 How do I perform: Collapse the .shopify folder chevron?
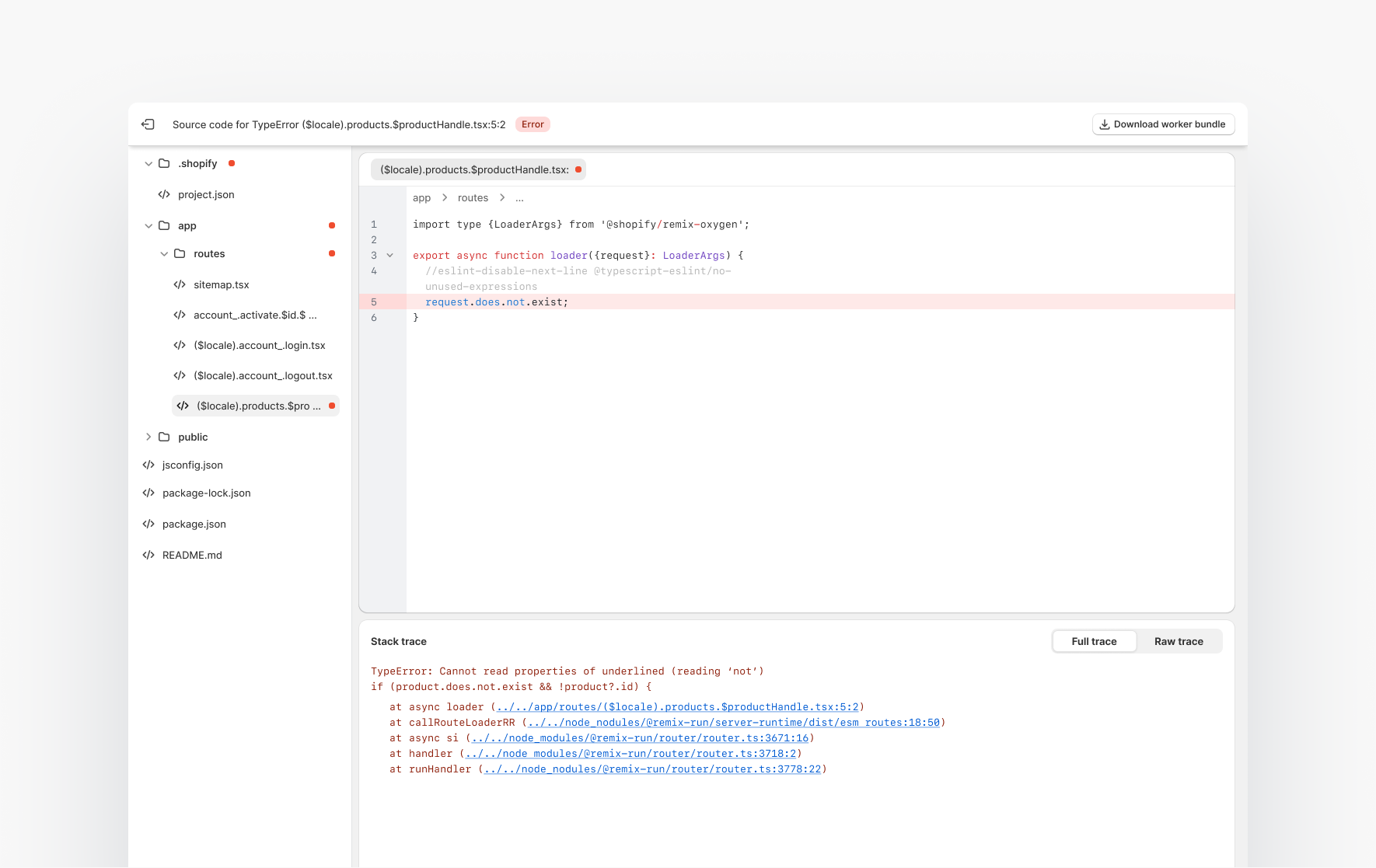click(148, 163)
